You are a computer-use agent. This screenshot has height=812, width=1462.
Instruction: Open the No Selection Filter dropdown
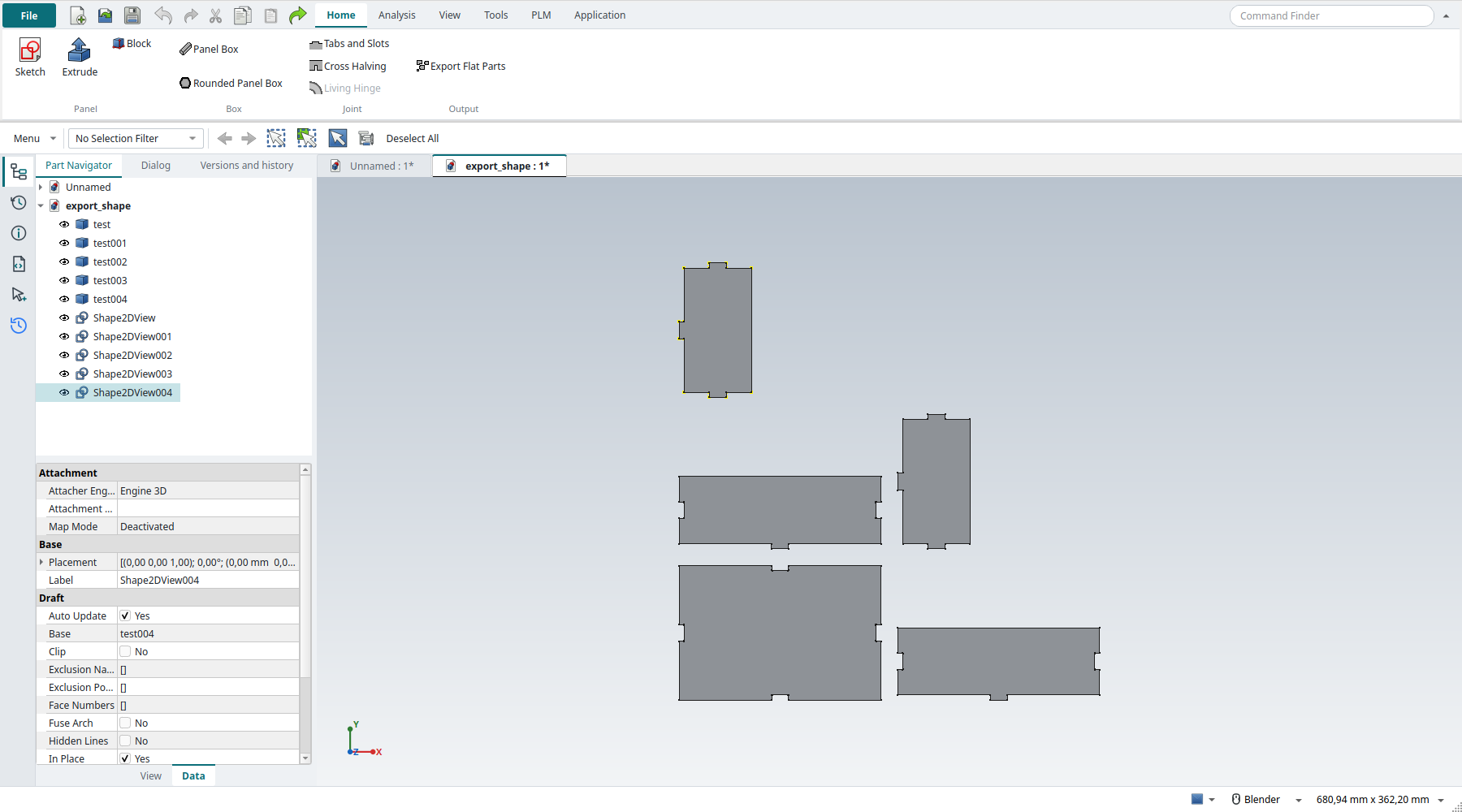click(x=136, y=139)
